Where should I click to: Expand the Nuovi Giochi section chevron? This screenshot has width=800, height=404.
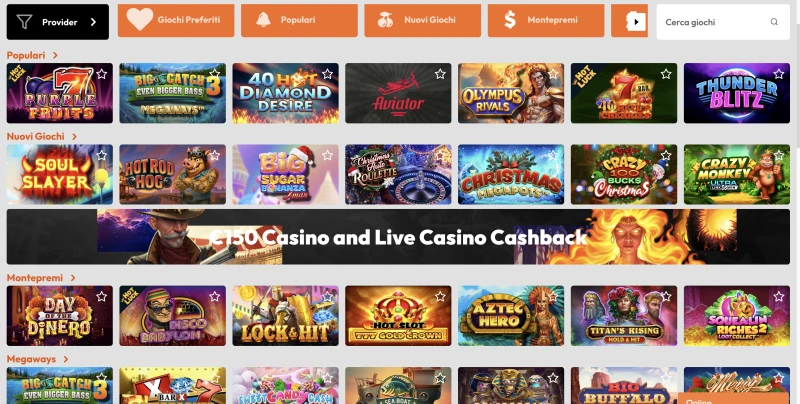pos(74,137)
